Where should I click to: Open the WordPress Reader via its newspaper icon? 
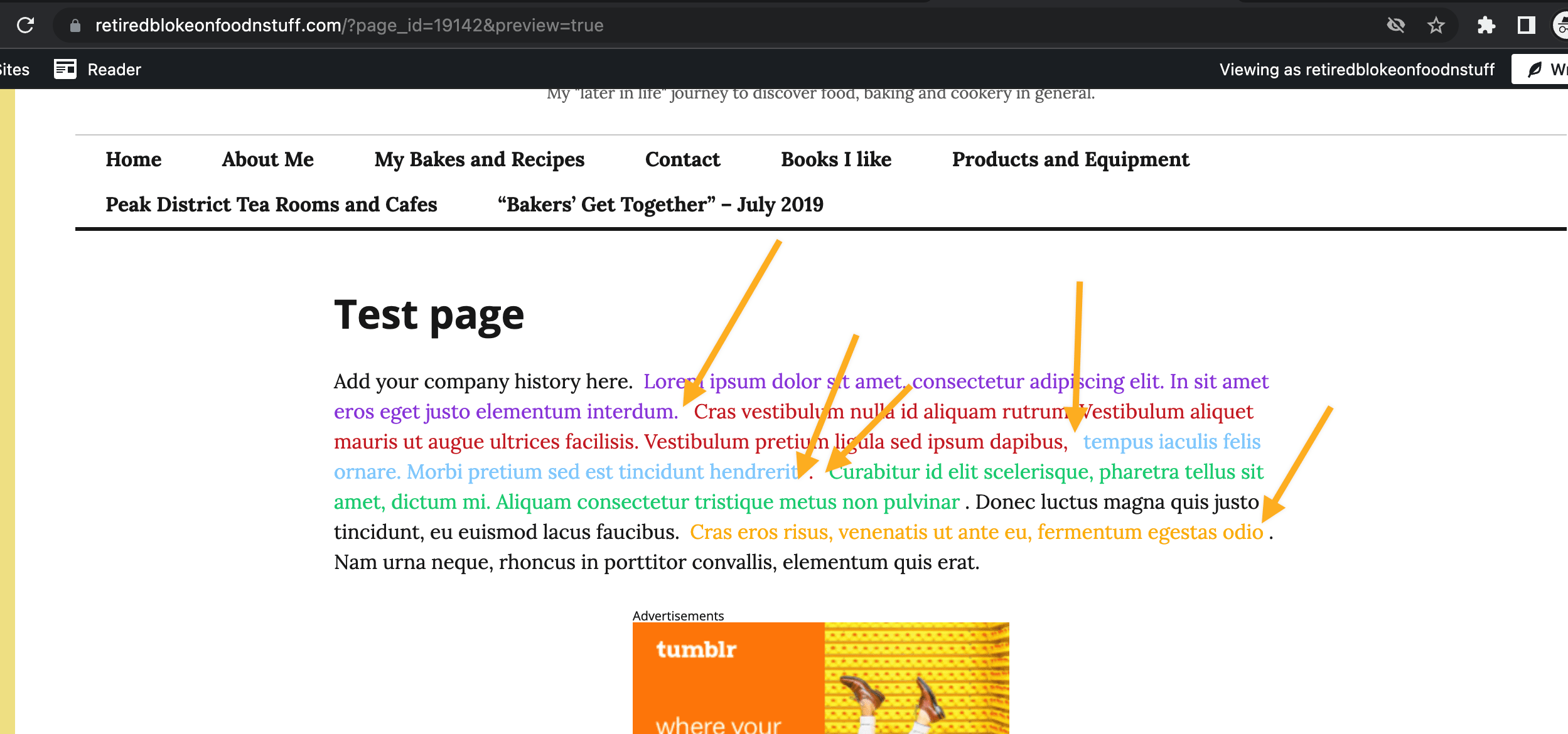[65, 68]
